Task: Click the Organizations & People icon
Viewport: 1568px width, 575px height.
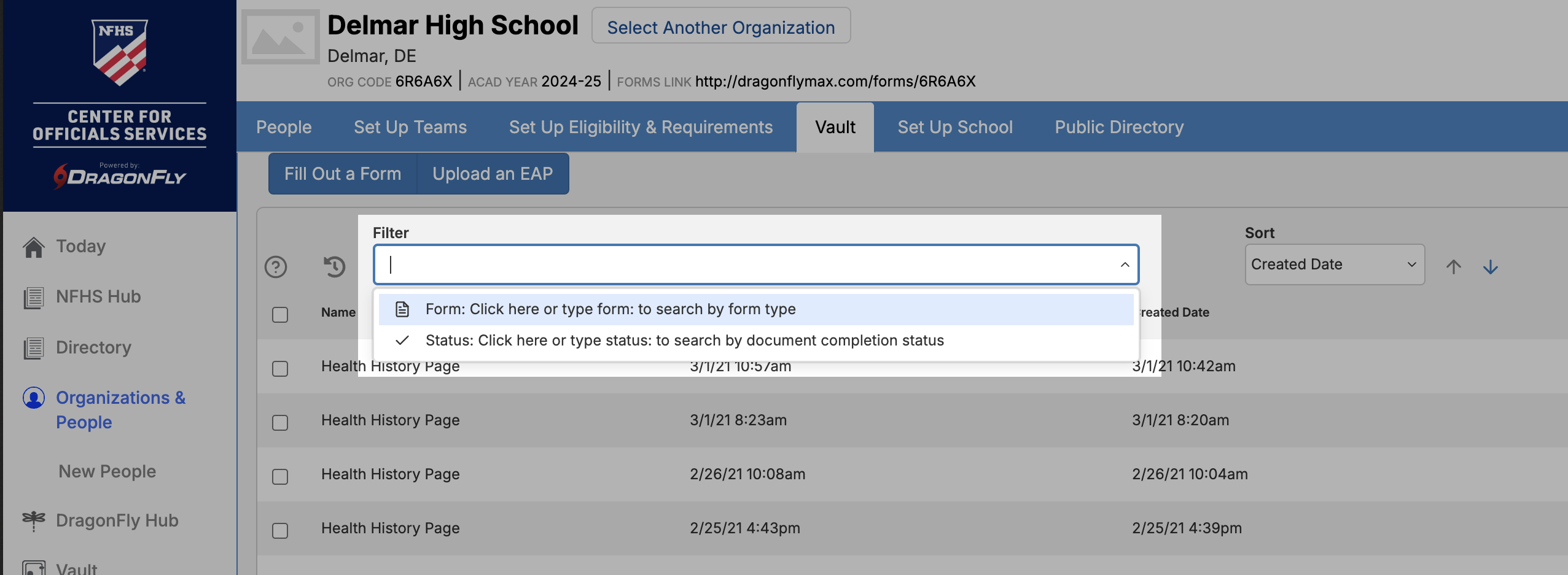Action: [34, 398]
